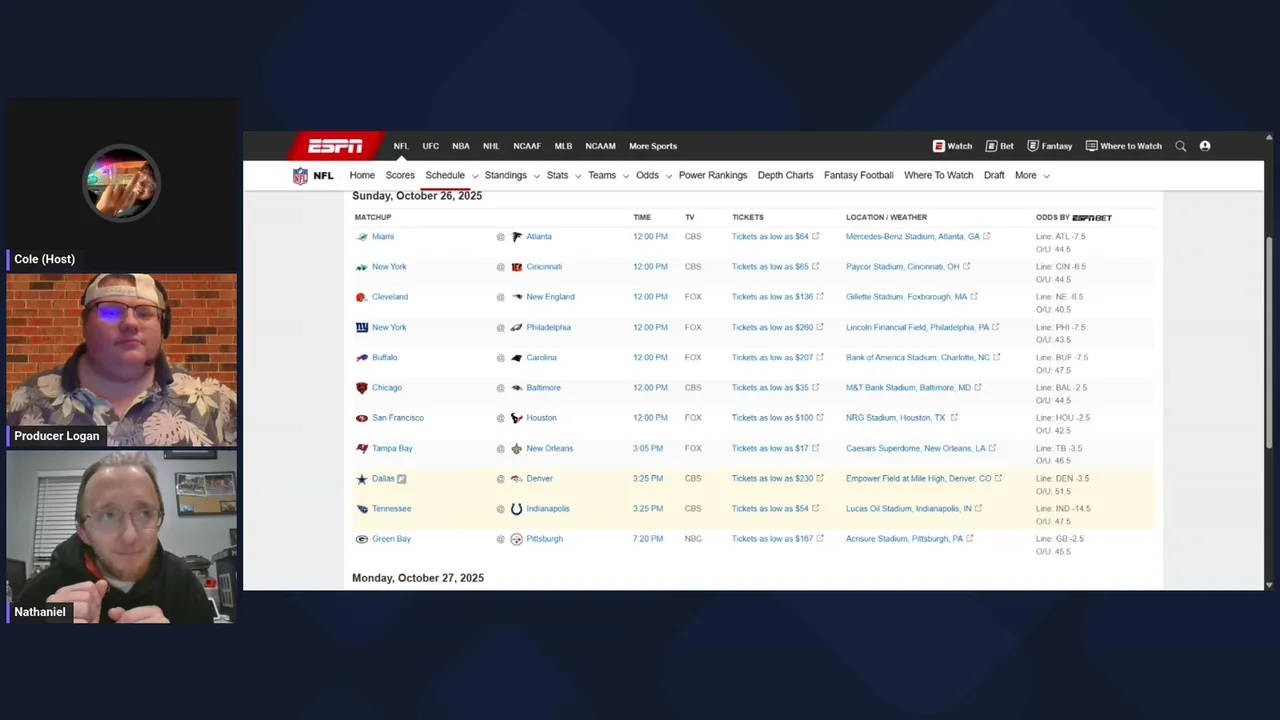This screenshot has width=1280, height=720.
Task: Click the Cleveland Browns team logo
Action: tap(362, 297)
